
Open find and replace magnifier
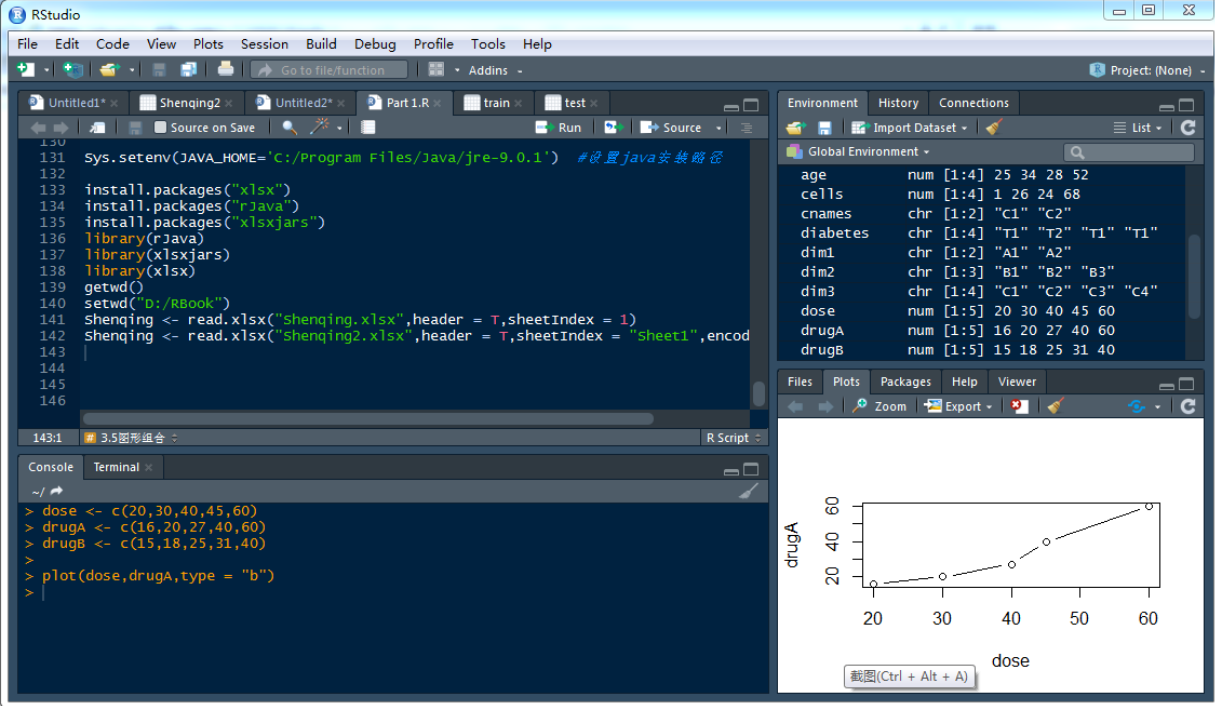(289, 127)
